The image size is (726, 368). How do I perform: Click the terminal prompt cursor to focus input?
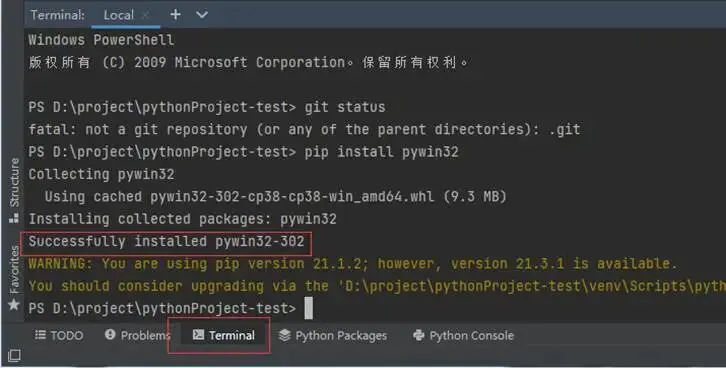(x=308, y=308)
